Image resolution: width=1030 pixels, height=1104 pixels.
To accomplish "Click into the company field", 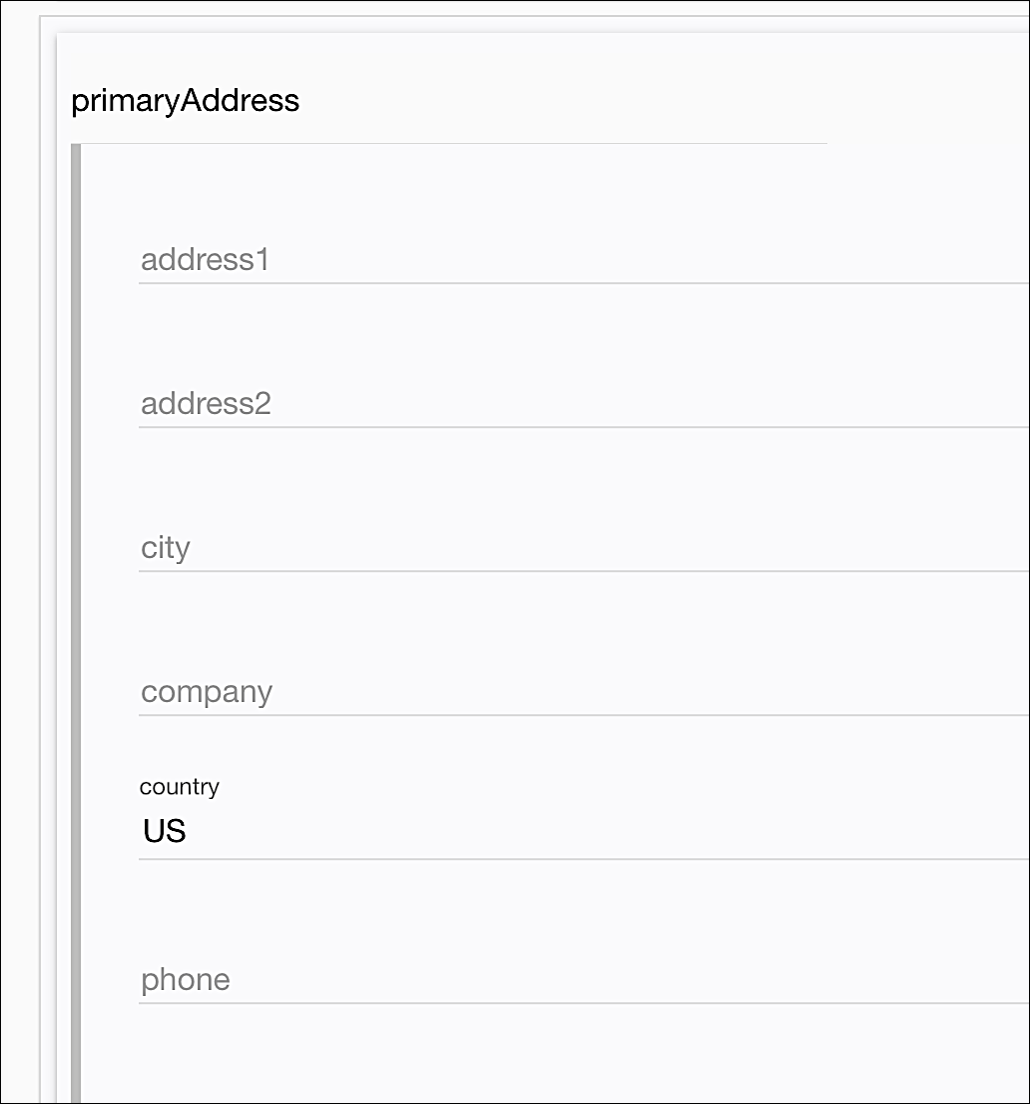I will (580, 693).
